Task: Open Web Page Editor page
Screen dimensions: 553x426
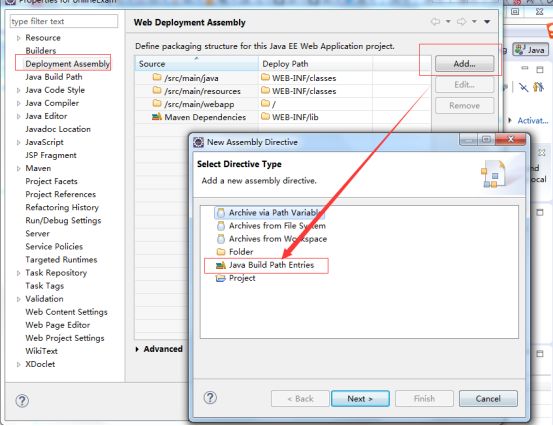Action: [57, 325]
